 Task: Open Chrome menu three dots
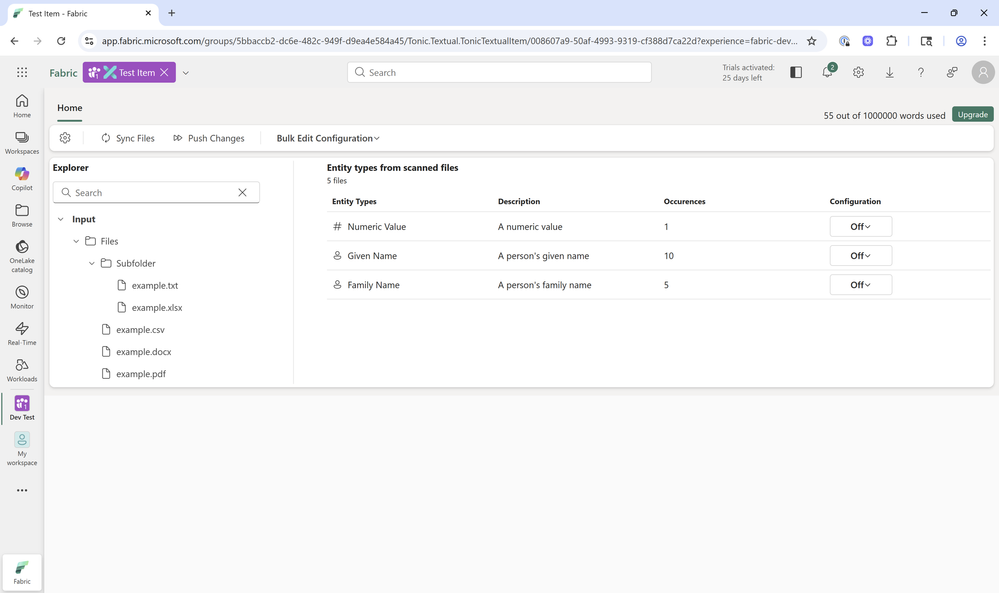pyautogui.click(x=984, y=41)
